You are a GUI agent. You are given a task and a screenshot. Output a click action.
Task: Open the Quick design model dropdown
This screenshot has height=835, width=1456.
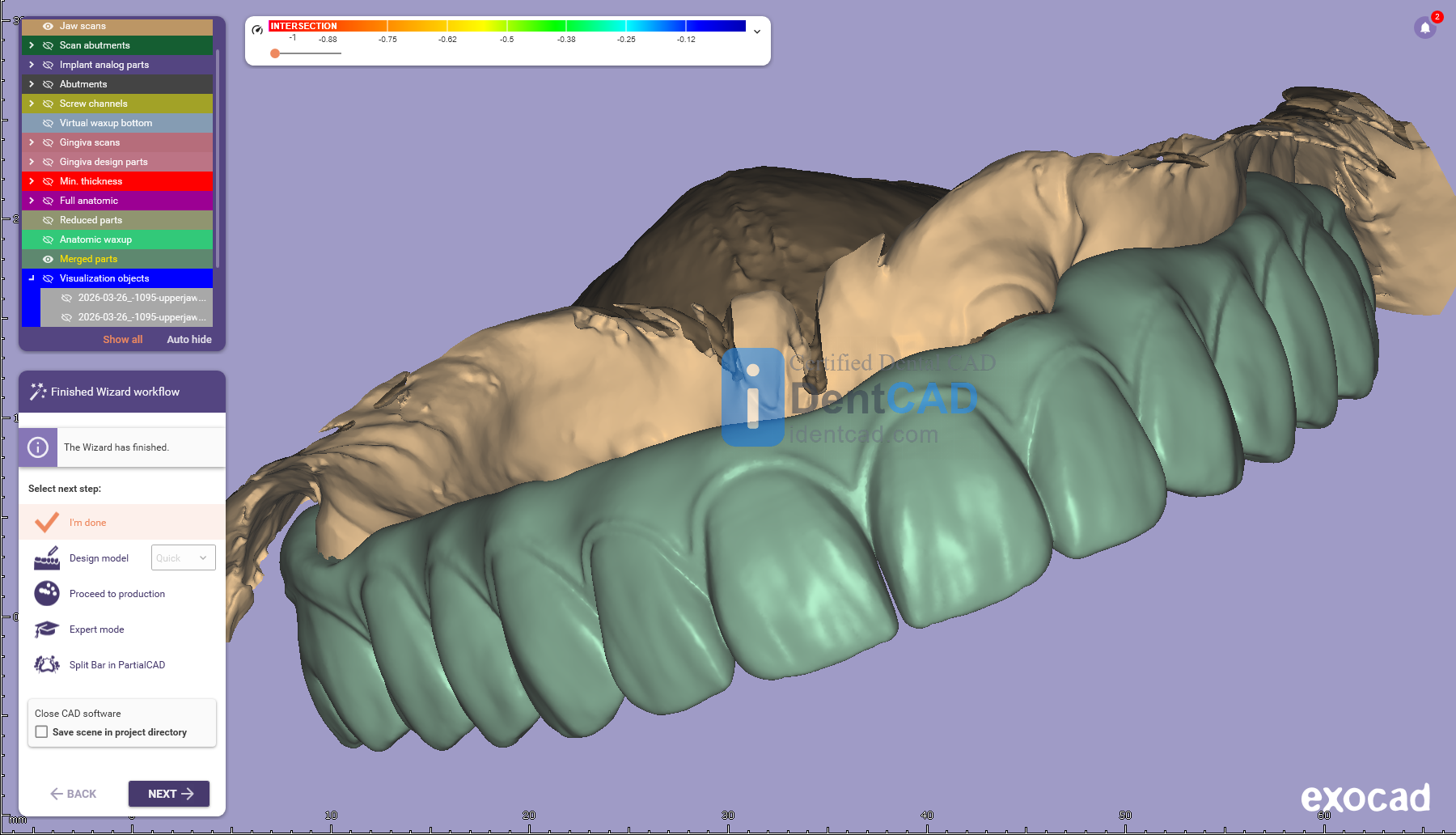tap(184, 558)
